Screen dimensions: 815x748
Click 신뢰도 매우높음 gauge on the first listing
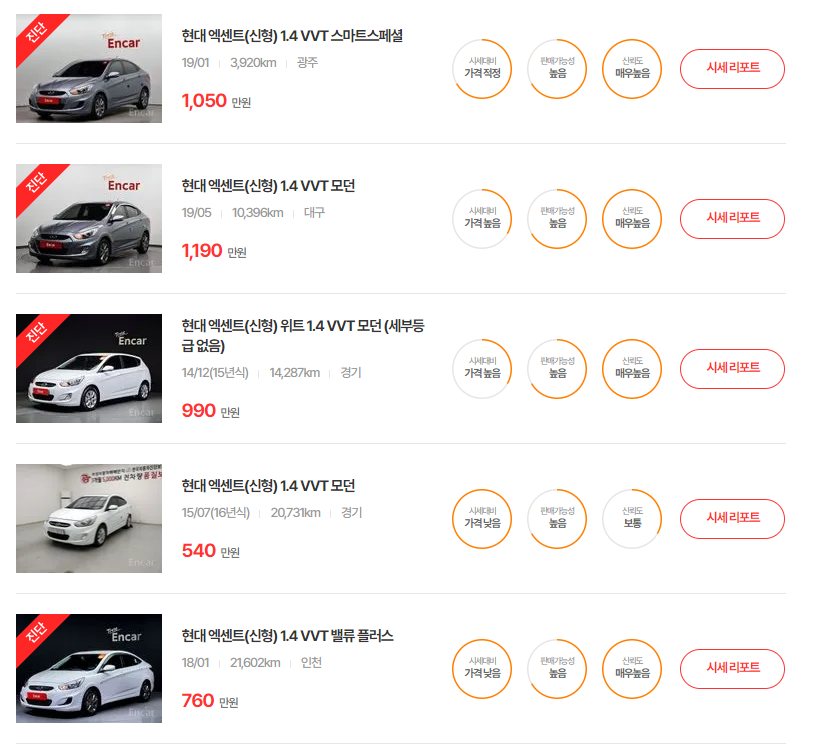click(x=632, y=69)
